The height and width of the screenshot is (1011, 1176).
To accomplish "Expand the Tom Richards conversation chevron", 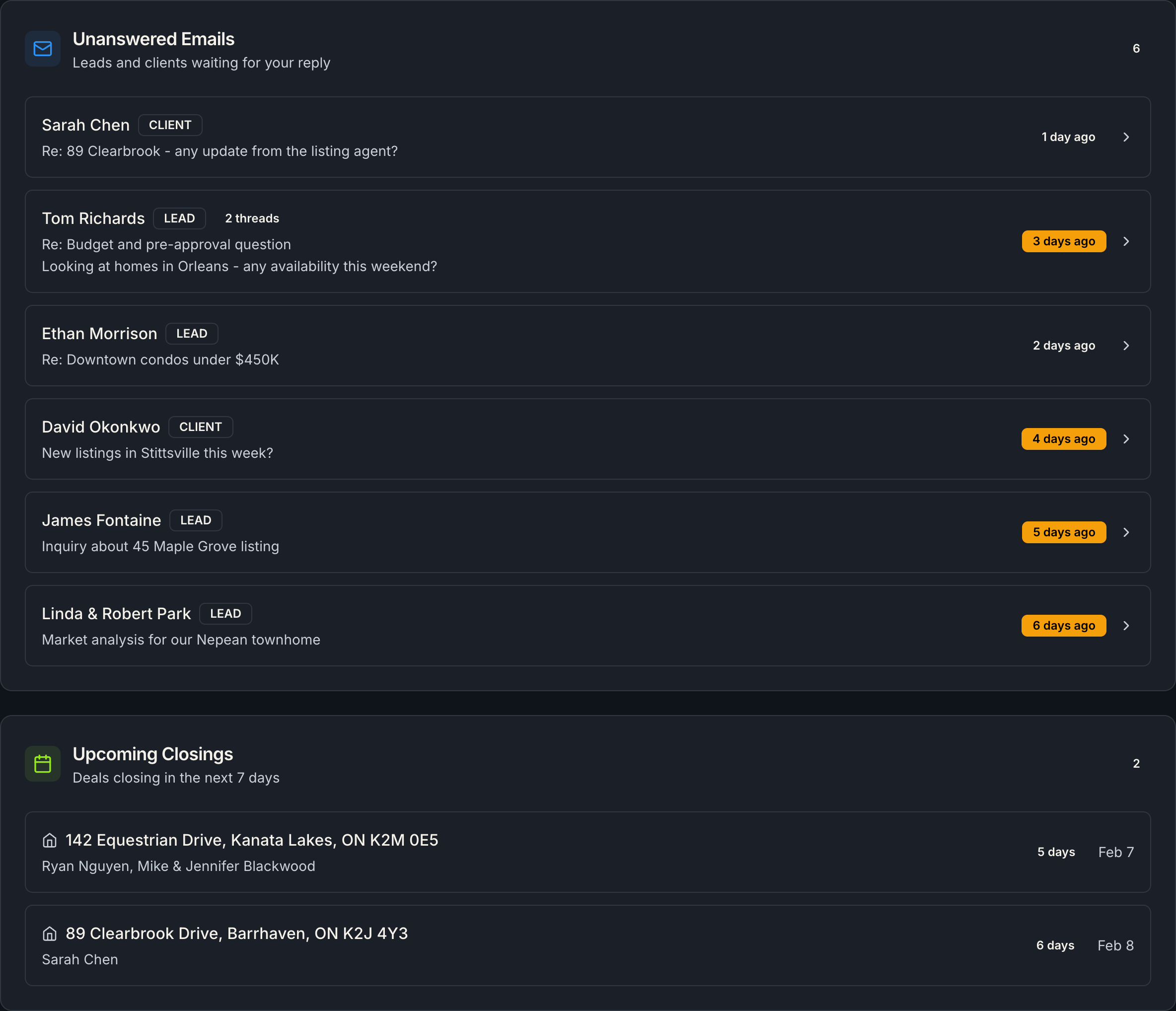I will (x=1127, y=241).
